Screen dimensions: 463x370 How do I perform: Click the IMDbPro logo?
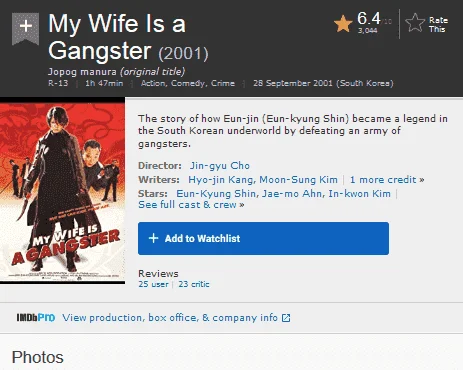36,318
